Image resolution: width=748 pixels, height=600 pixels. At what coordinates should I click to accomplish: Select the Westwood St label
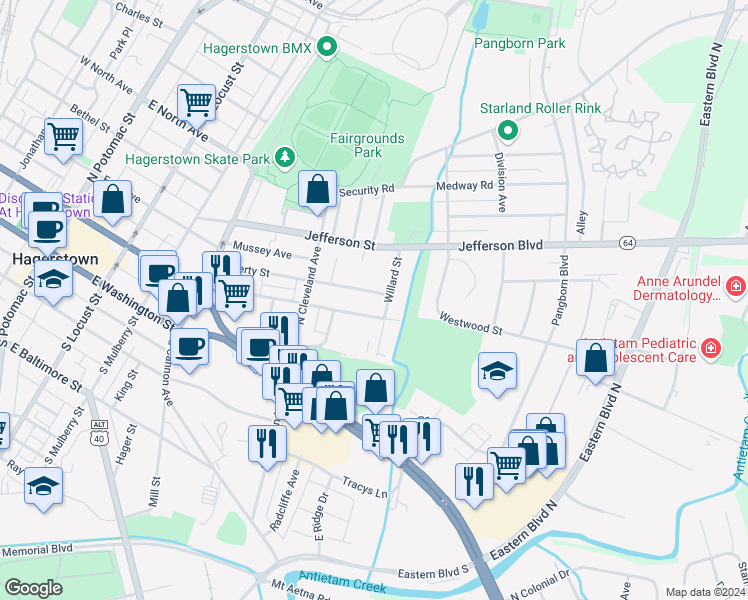[x=471, y=324]
